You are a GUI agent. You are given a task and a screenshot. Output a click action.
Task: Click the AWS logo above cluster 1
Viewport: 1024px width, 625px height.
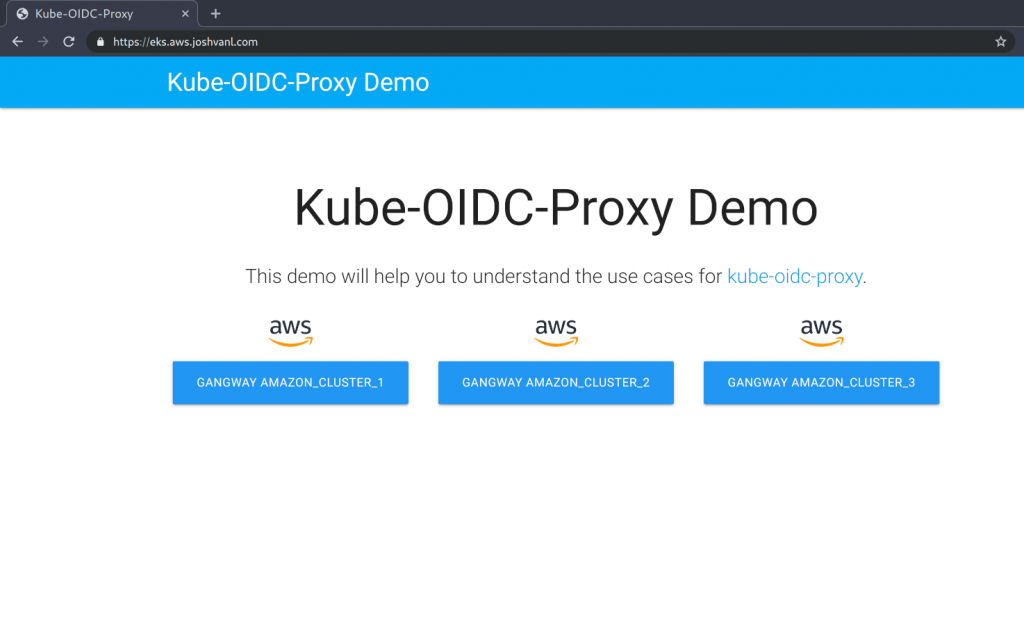291,332
